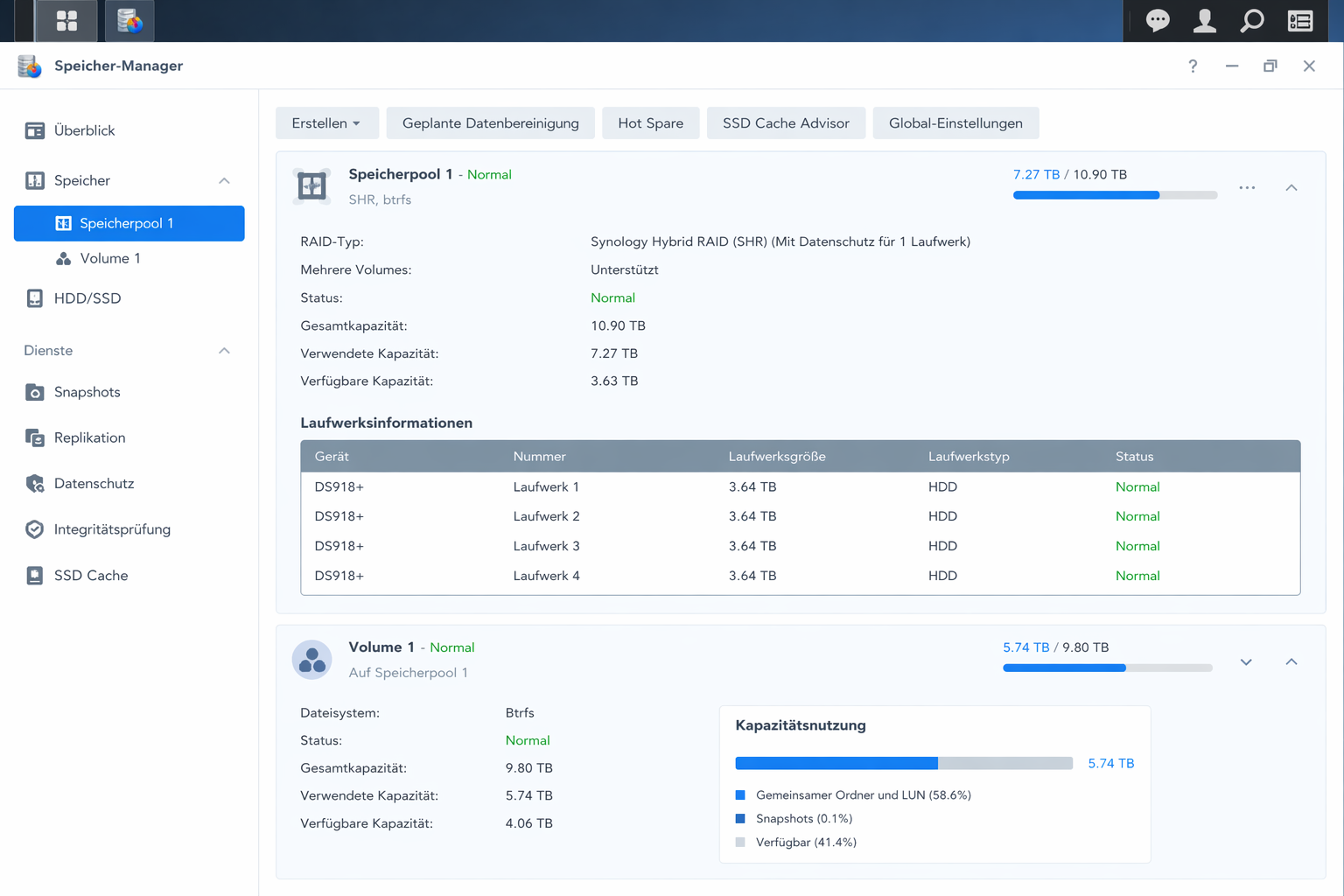Expand the Volume 1 down-arrow options
The width and height of the screenshot is (1344, 896).
pos(1246,662)
